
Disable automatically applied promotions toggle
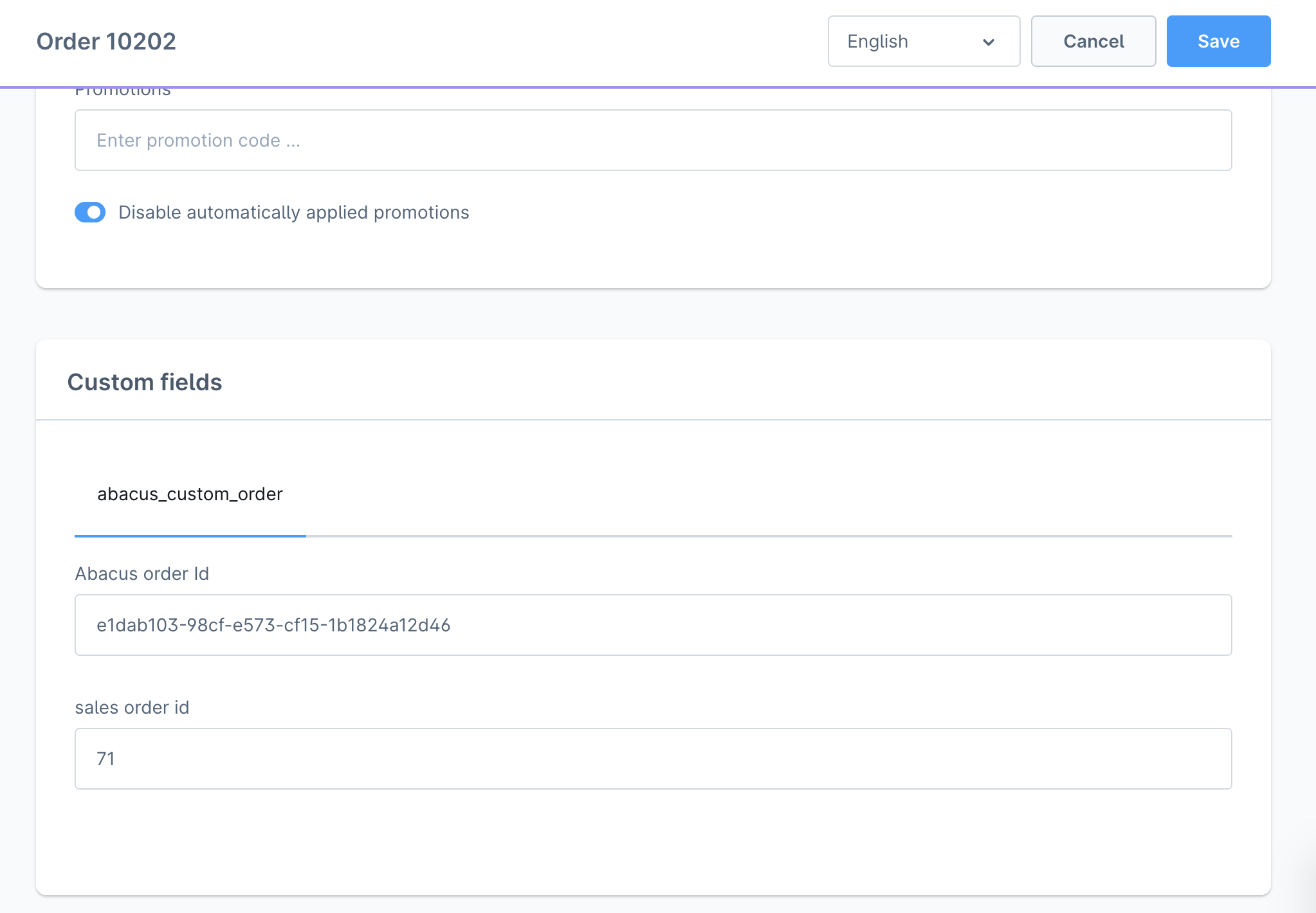point(90,212)
